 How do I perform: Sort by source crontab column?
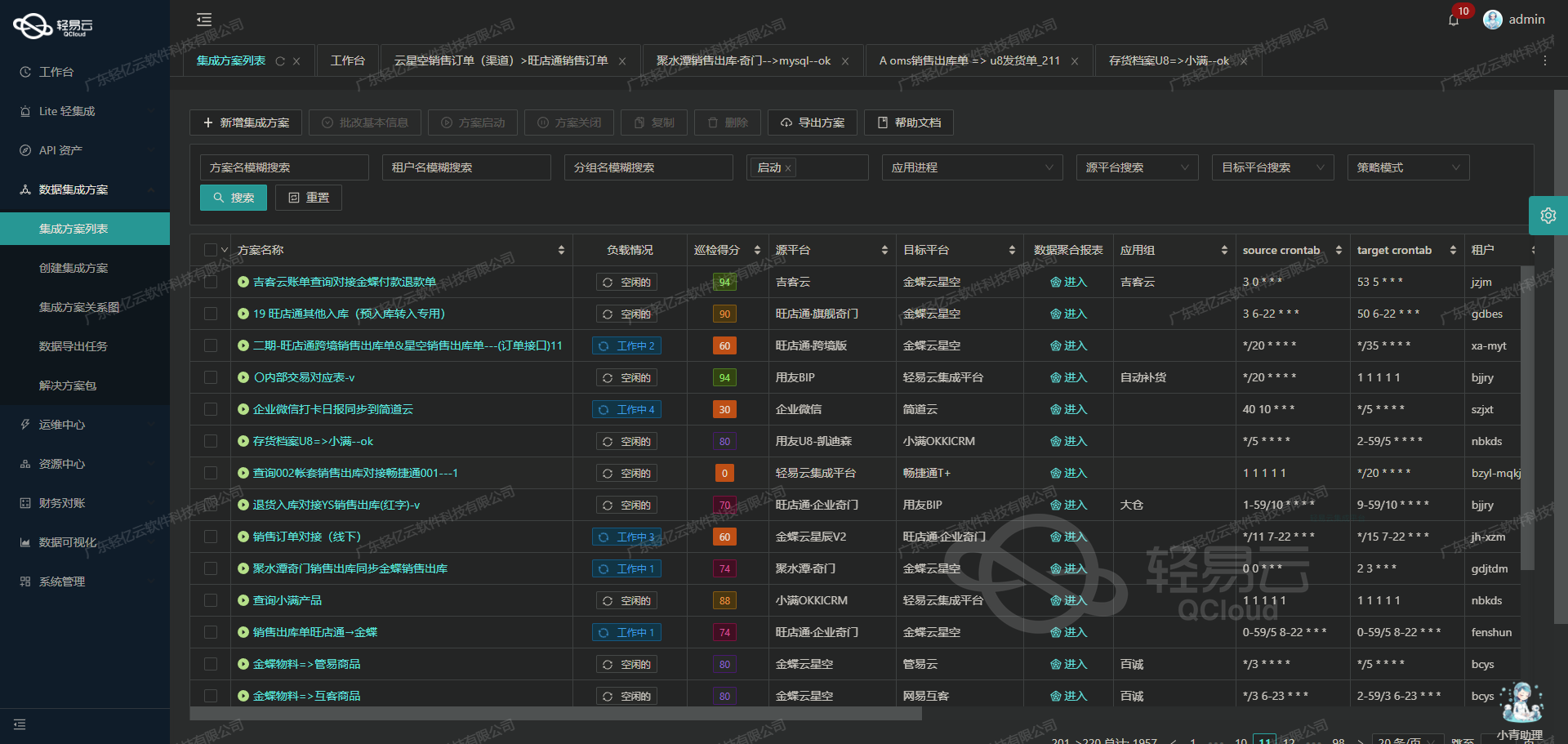pos(1339,250)
